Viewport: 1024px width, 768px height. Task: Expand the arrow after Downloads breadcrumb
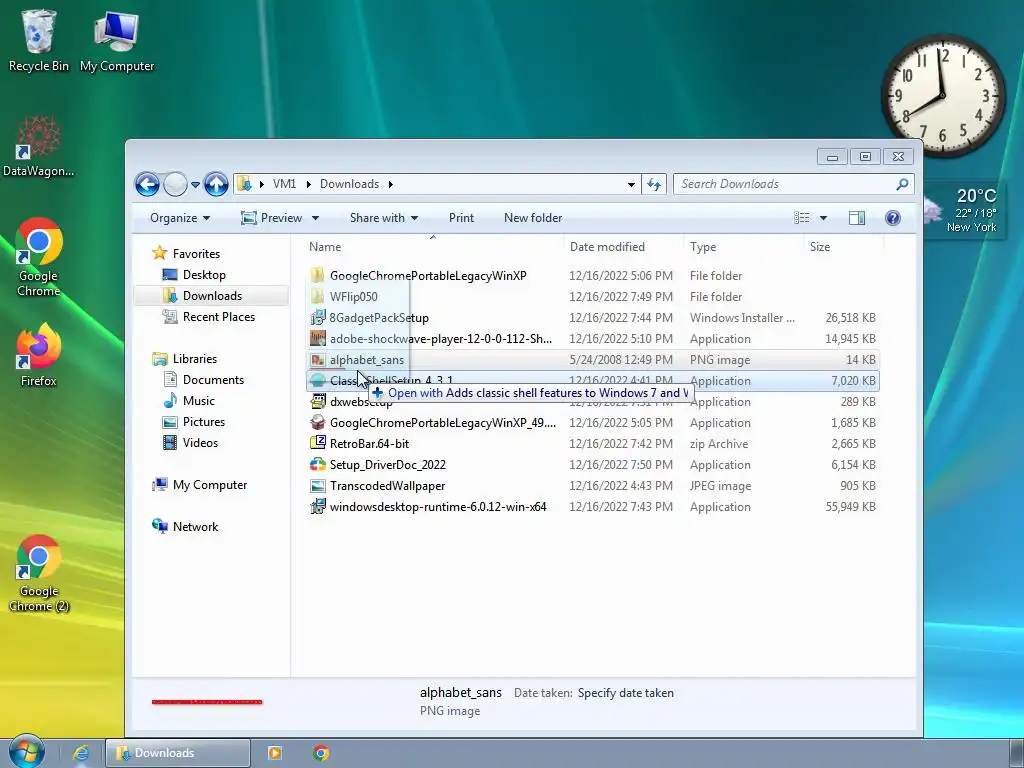click(x=391, y=184)
